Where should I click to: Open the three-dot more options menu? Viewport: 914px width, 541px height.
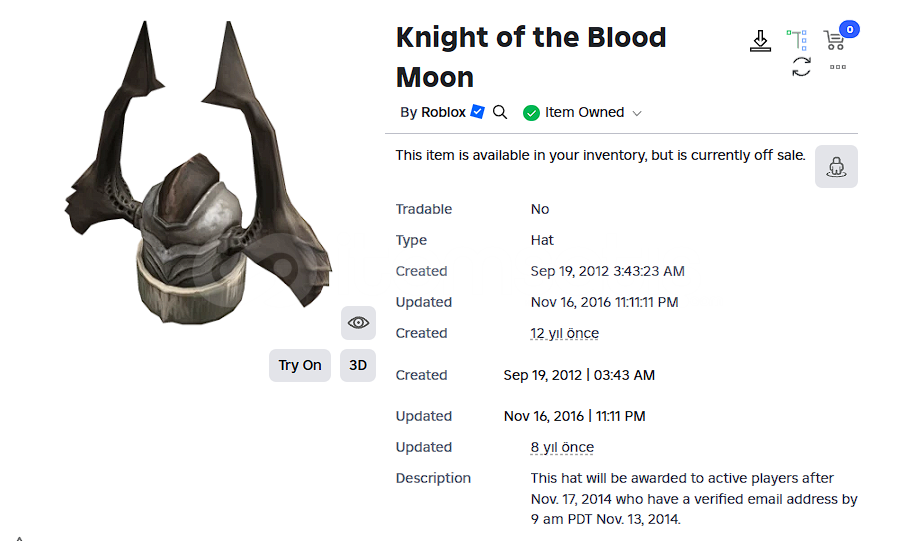[838, 67]
